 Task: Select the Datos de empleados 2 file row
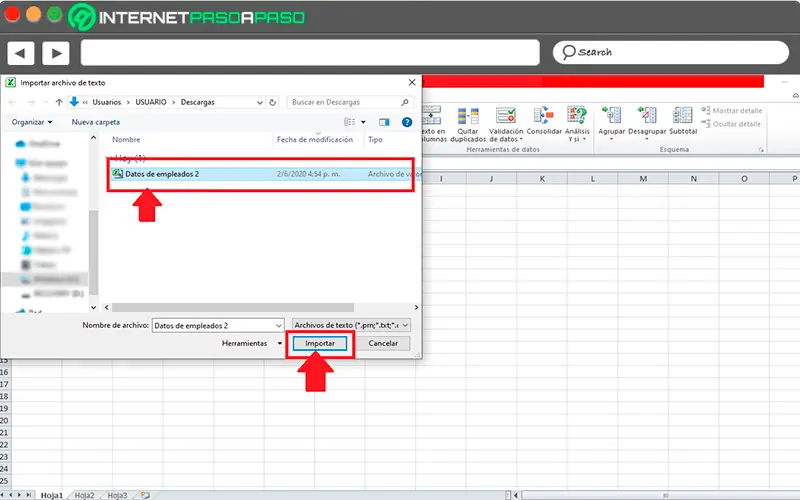[263, 174]
